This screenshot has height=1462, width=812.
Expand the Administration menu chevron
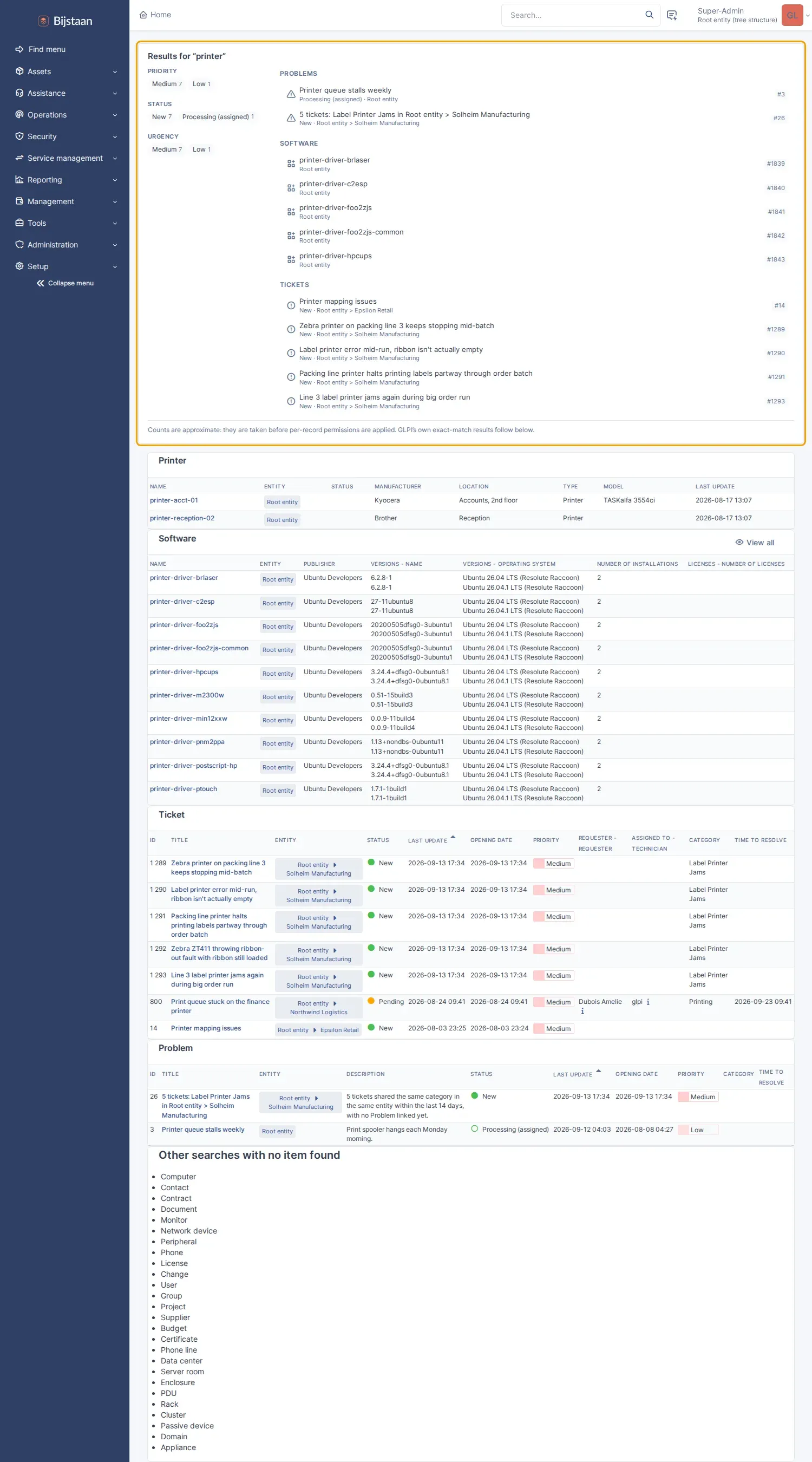115,245
